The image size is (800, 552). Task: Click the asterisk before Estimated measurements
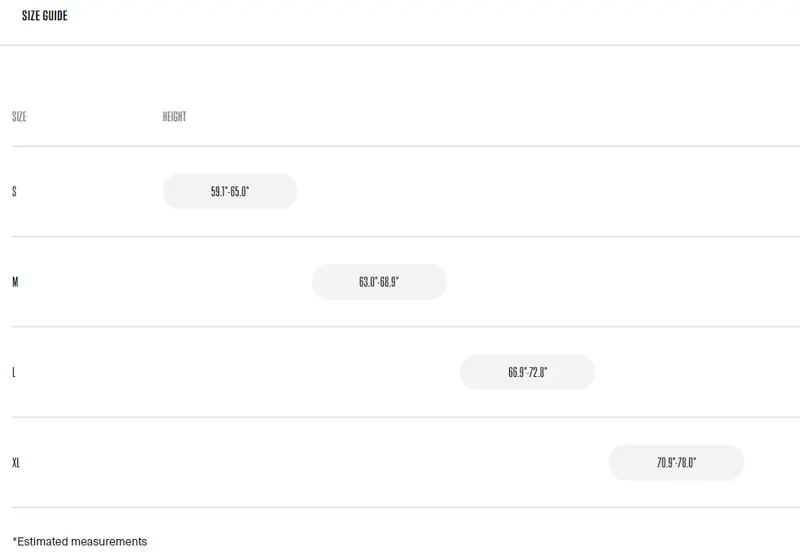pos(15,540)
